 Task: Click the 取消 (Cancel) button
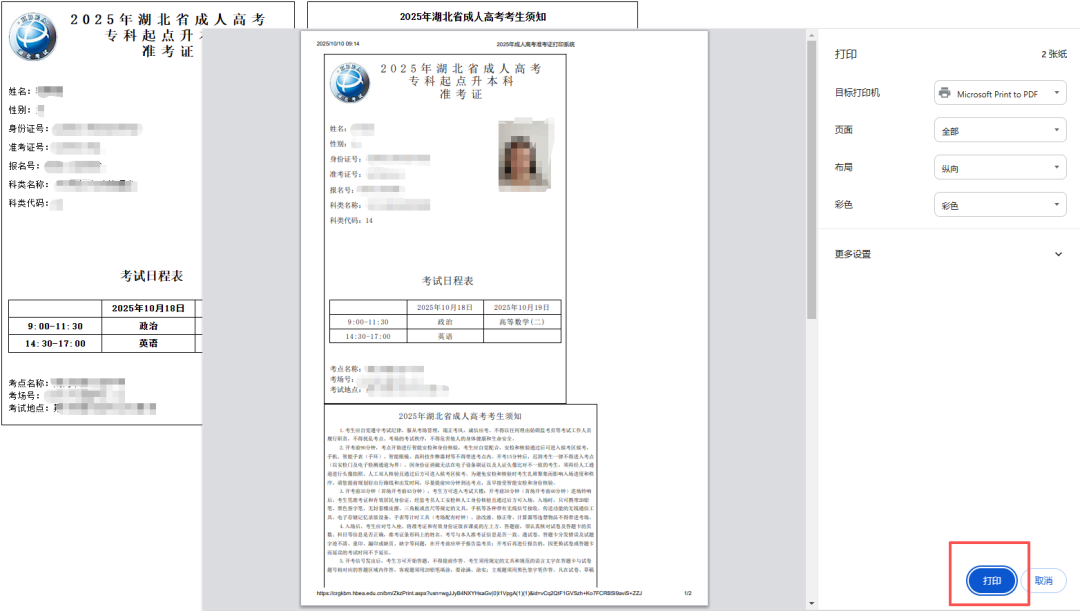pyautogui.click(x=1043, y=580)
